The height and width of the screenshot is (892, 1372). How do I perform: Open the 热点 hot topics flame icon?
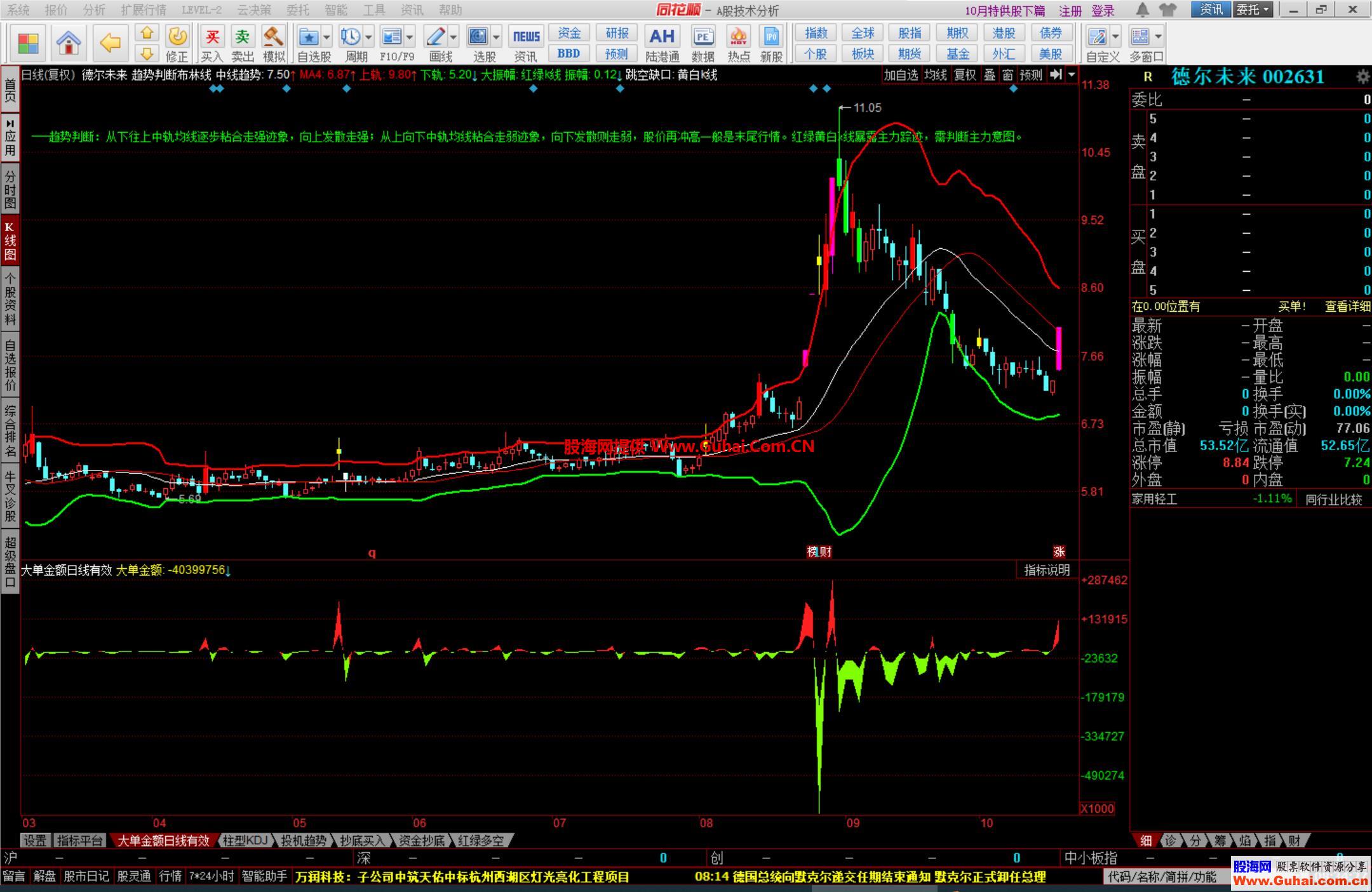click(x=738, y=37)
